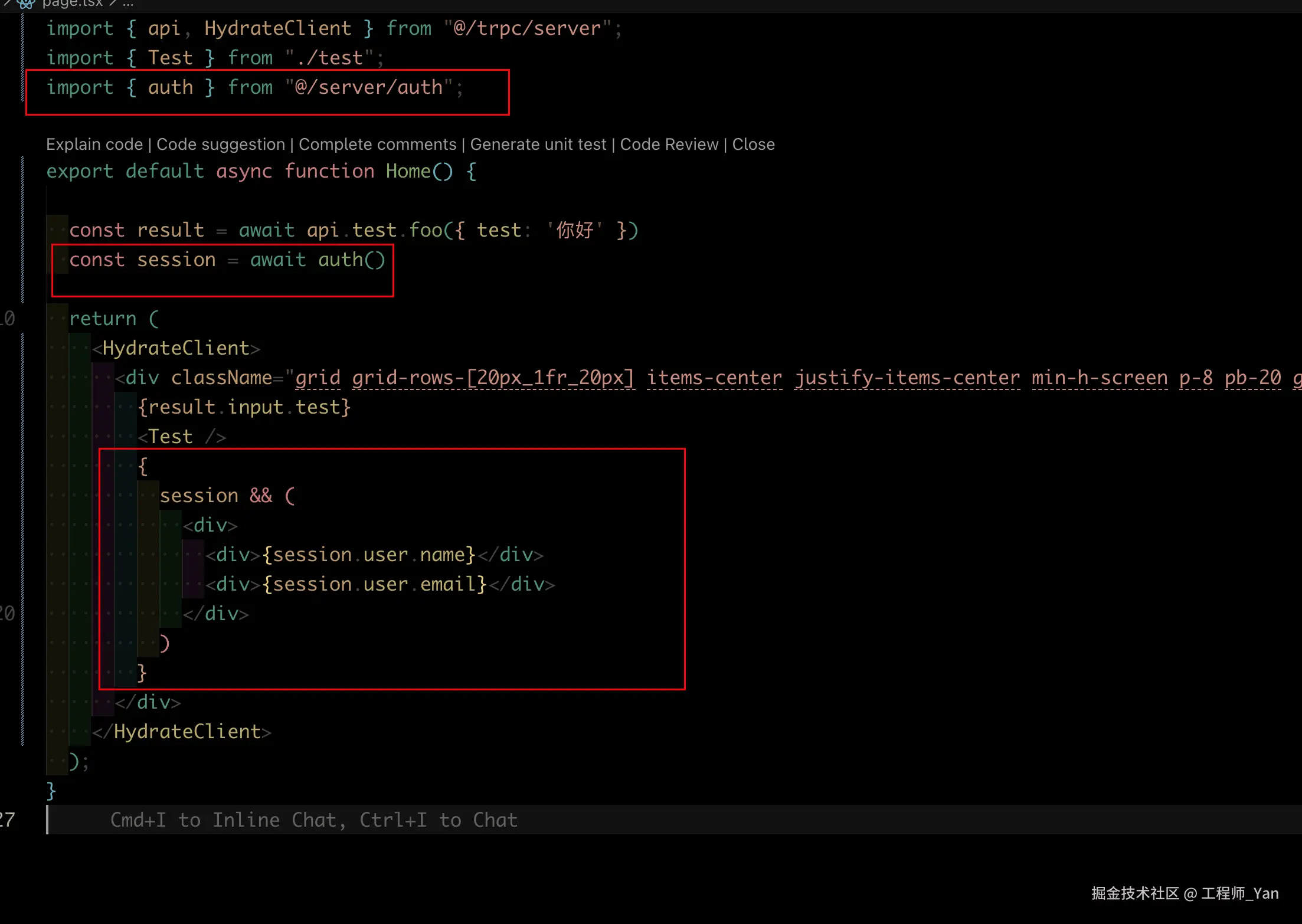Close the code lens action bar

tap(754, 145)
